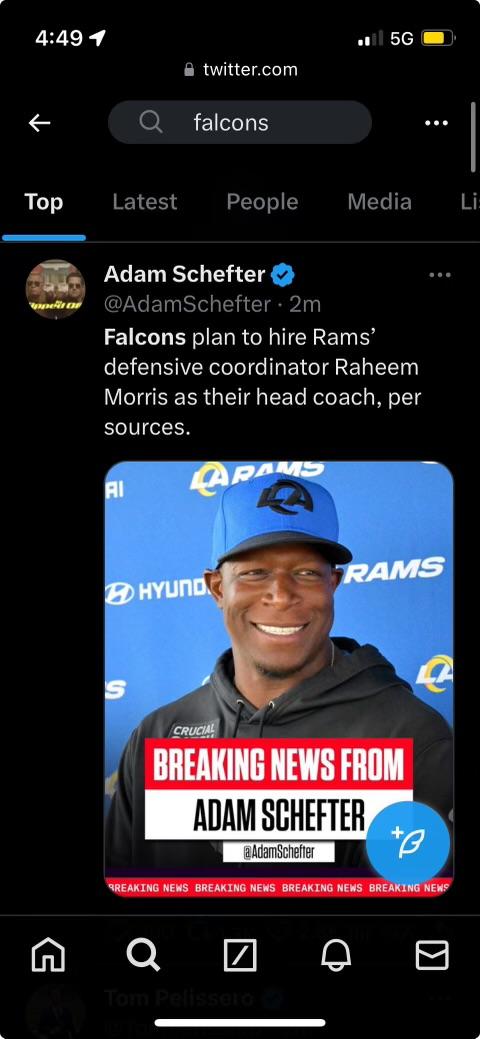Tap the blue compose tweet button
The height and width of the screenshot is (1039, 480).
click(408, 844)
